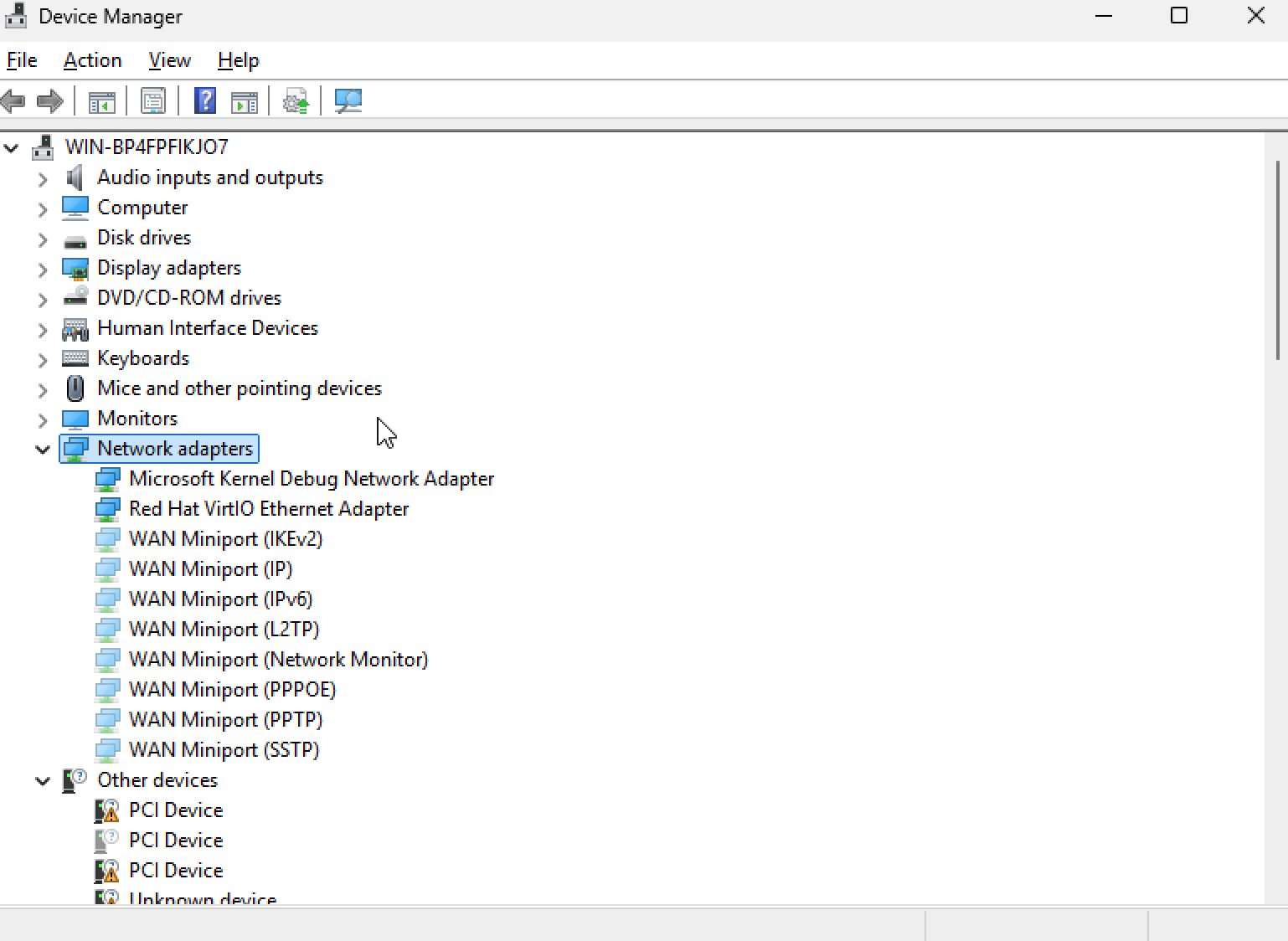Image resolution: width=1288 pixels, height=941 pixels.
Task: Select "WAN Miniport (Network Monitor)" entry
Action: tap(279, 660)
